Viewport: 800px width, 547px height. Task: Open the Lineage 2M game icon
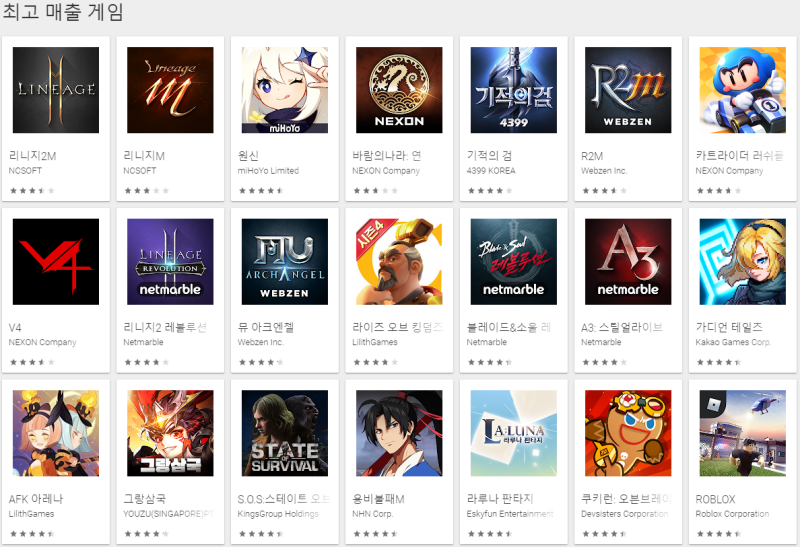(x=56, y=90)
